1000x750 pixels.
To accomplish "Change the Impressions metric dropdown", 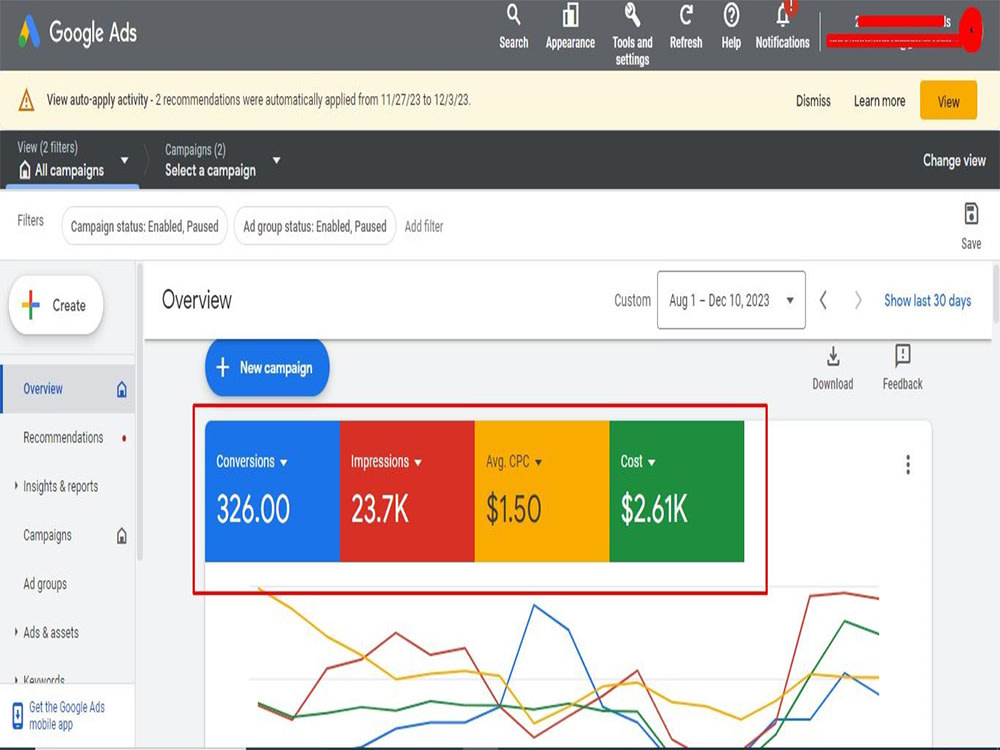I will 386,461.
